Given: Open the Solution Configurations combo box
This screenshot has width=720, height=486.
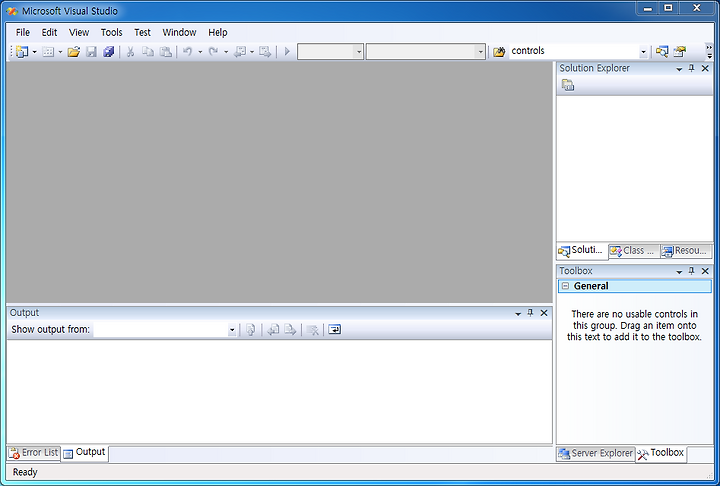Looking at the screenshot, I should pyautogui.click(x=331, y=51).
